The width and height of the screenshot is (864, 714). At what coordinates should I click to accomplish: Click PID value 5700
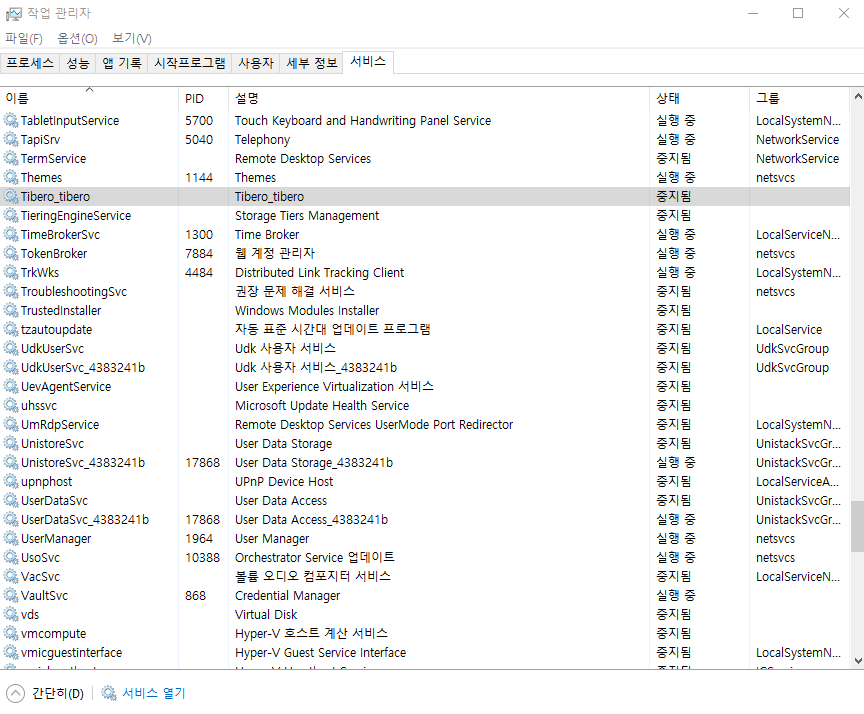coord(199,121)
